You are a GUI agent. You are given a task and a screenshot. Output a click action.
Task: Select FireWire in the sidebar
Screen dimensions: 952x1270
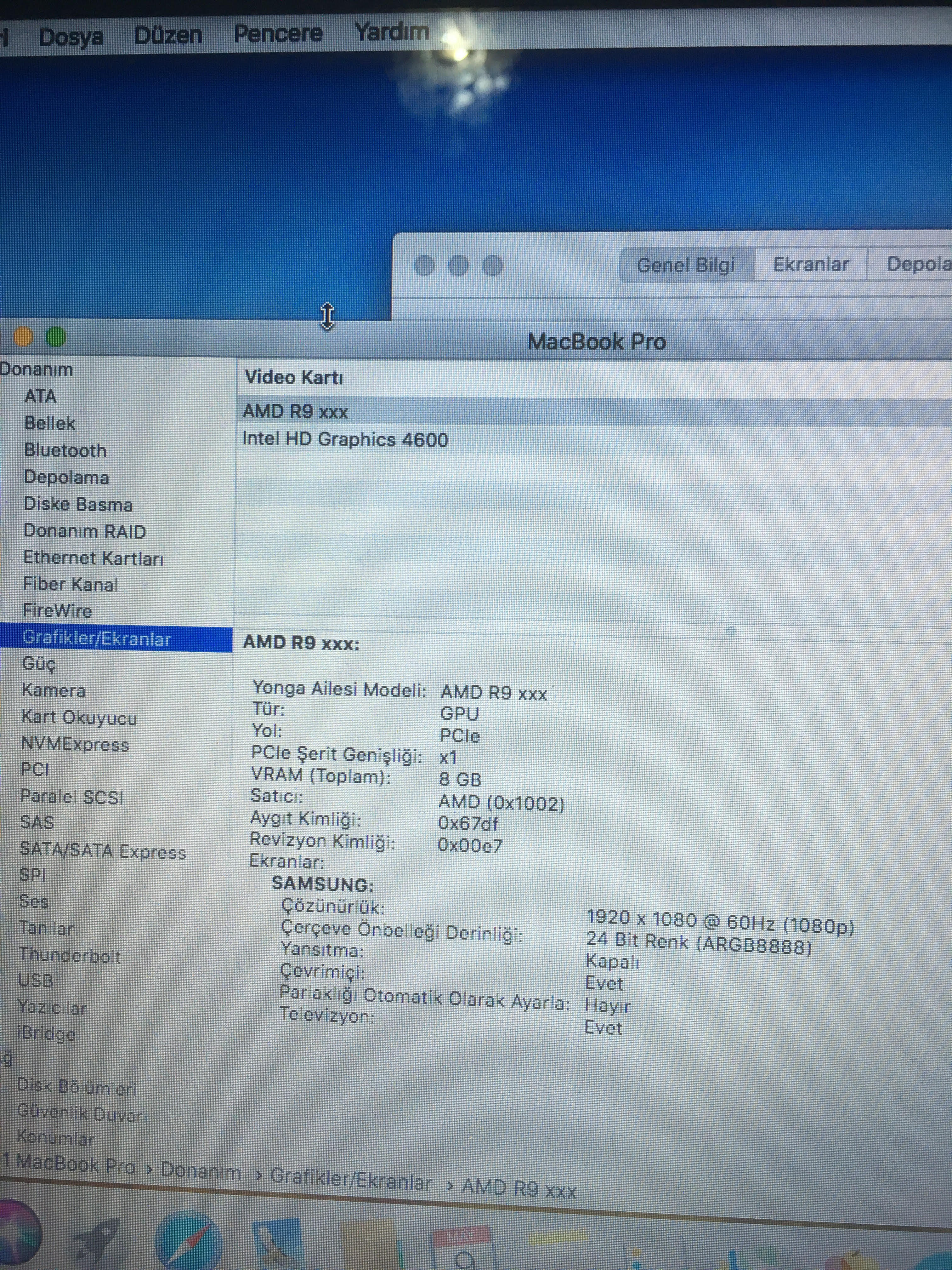point(57,610)
